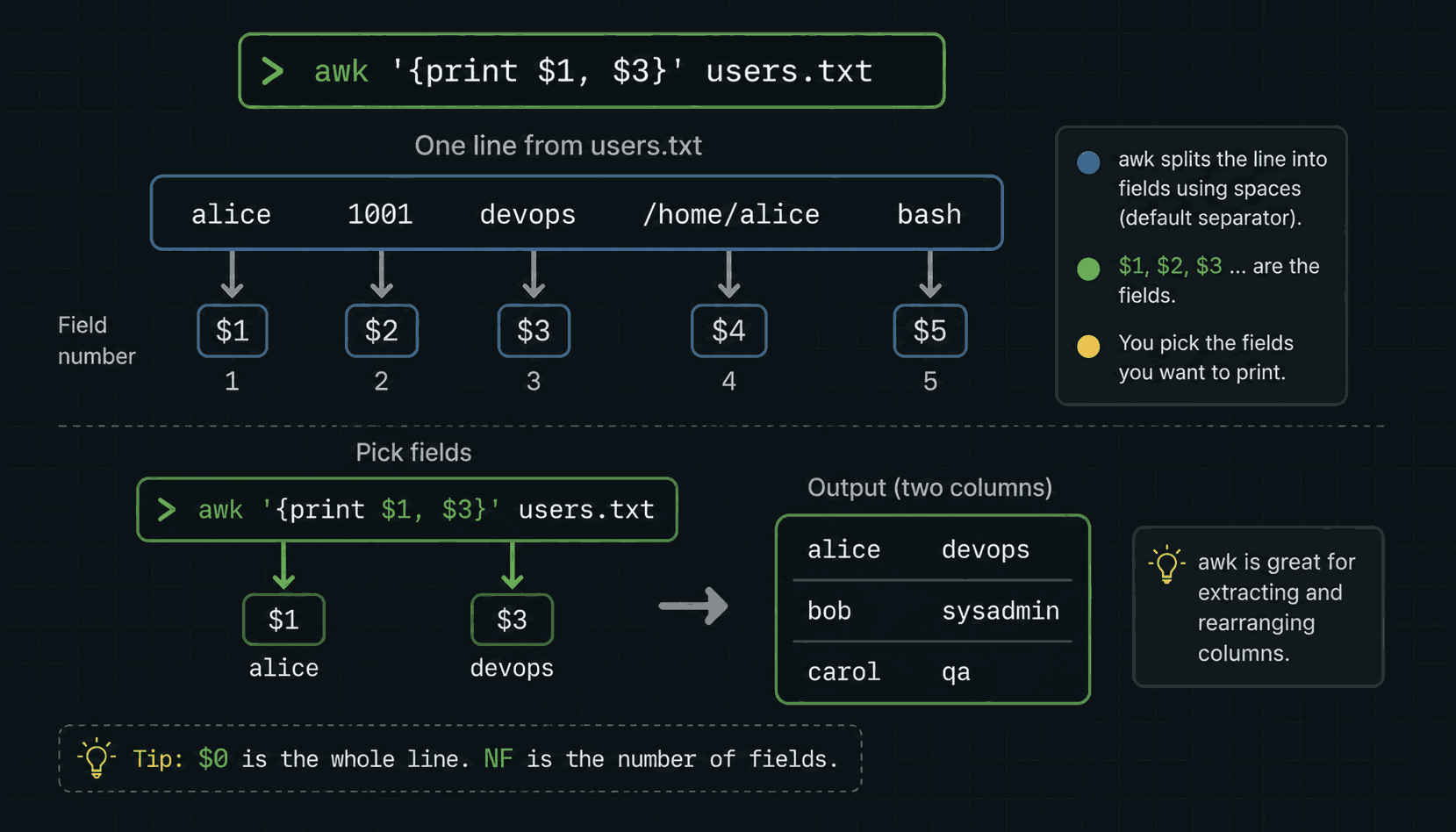The image size is (1456, 832).
Task: Click the green 'NF' in the tip
Action: point(498,759)
